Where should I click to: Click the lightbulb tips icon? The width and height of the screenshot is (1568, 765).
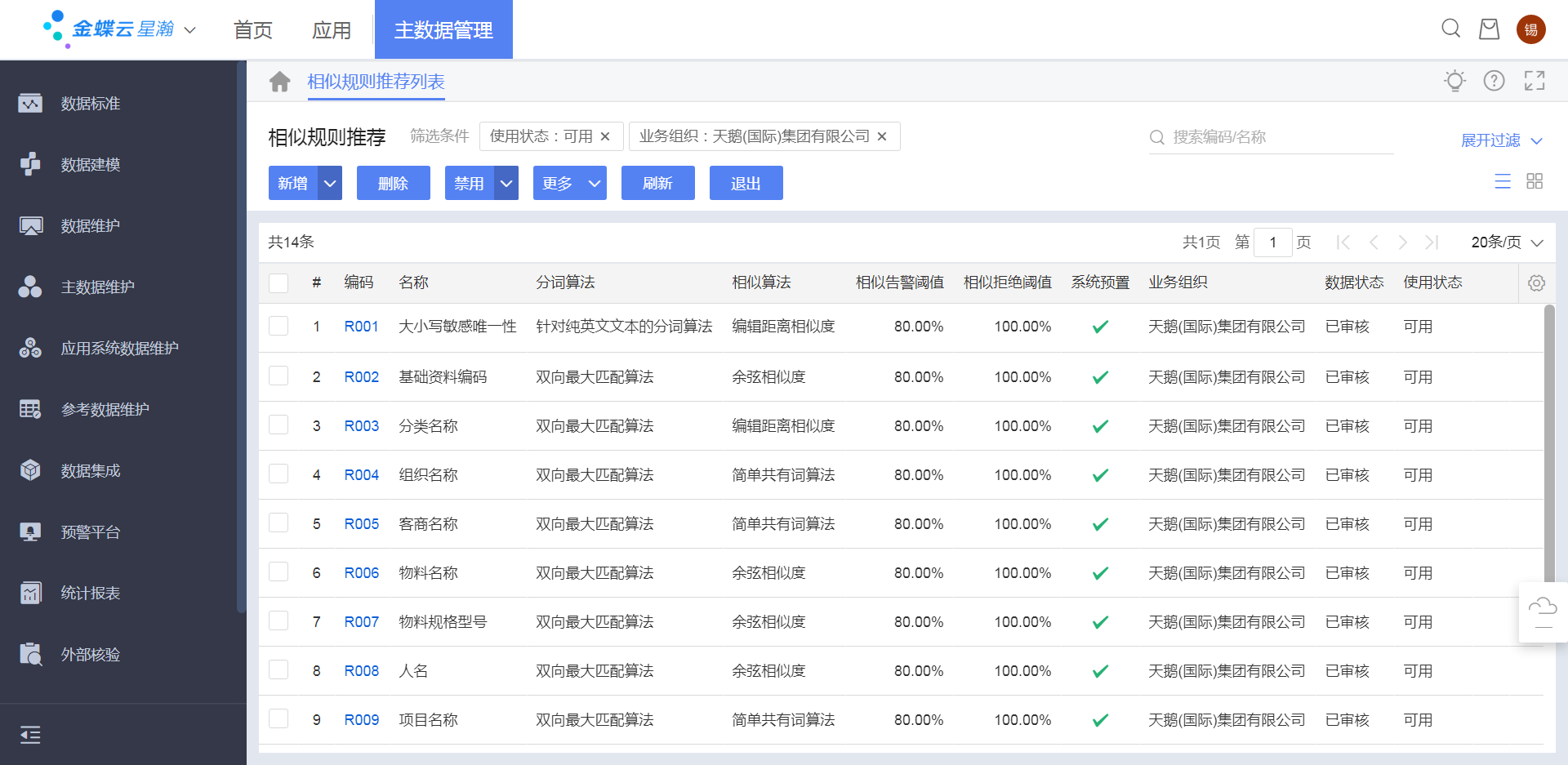click(1454, 81)
